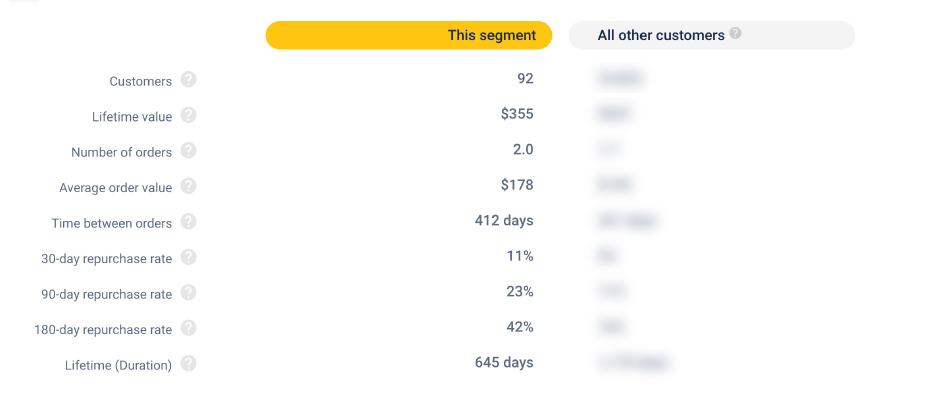Click Average order value help icon
The width and height of the screenshot is (938, 409).
188,187
